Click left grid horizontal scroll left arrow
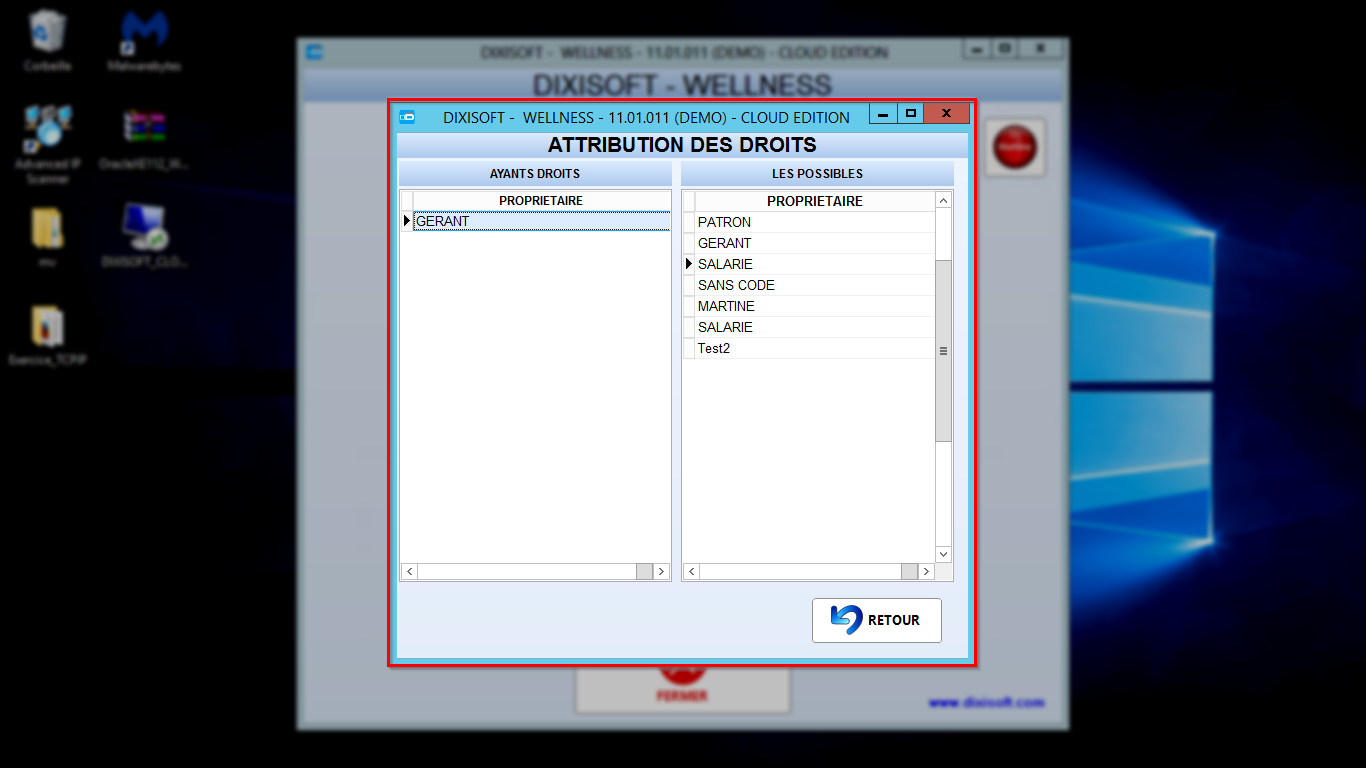This screenshot has height=768, width=1366. click(x=409, y=572)
